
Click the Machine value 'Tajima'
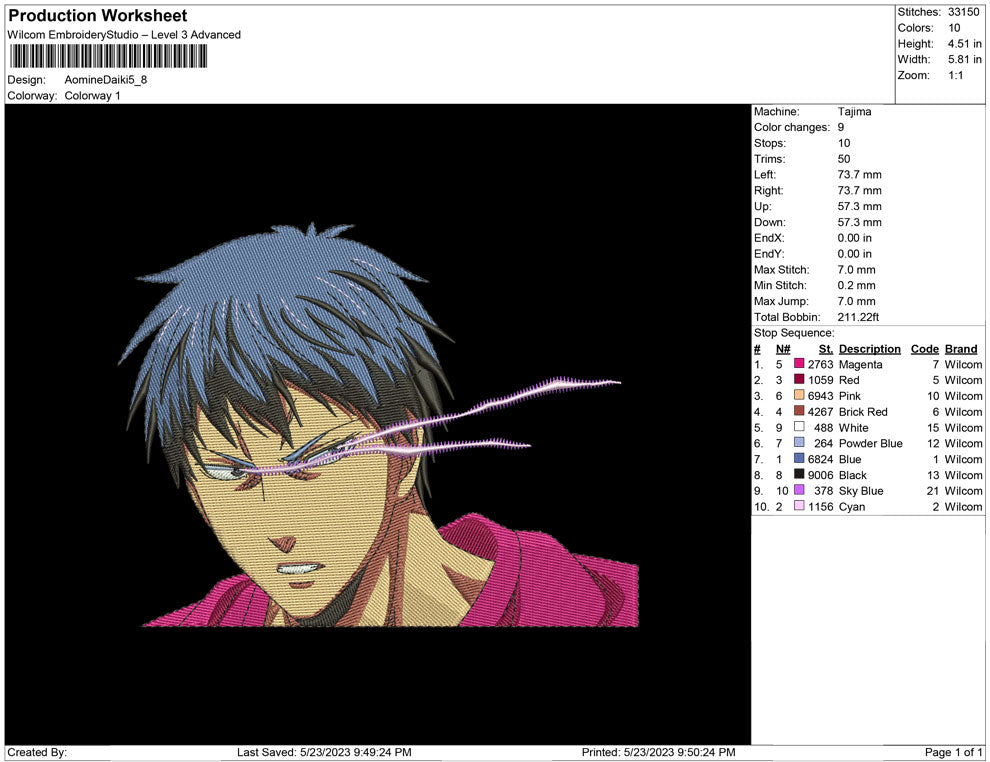point(854,112)
